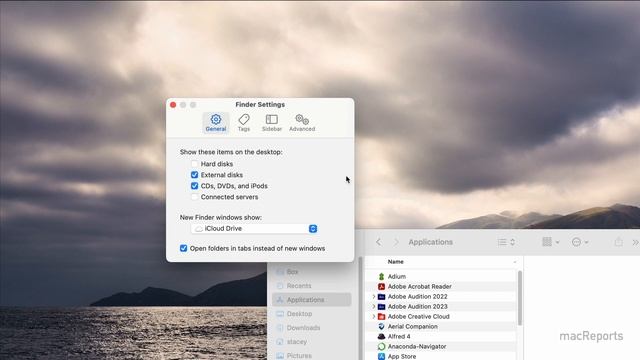Select the Adobe Creative Cloud folder icon
This screenshot has height=360, width=640.
[381, 316]
